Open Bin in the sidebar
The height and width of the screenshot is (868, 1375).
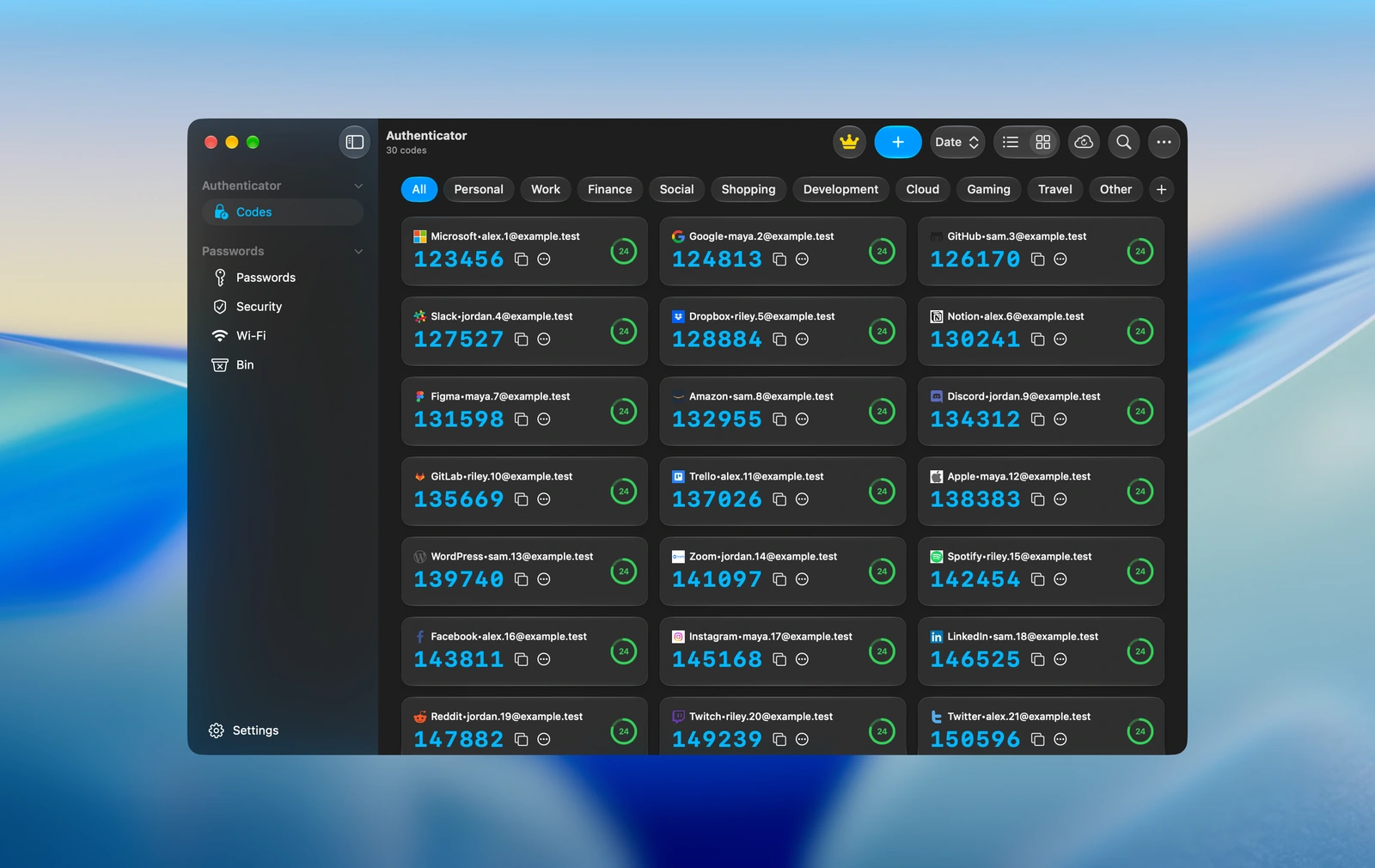click(x=283, y=364)
